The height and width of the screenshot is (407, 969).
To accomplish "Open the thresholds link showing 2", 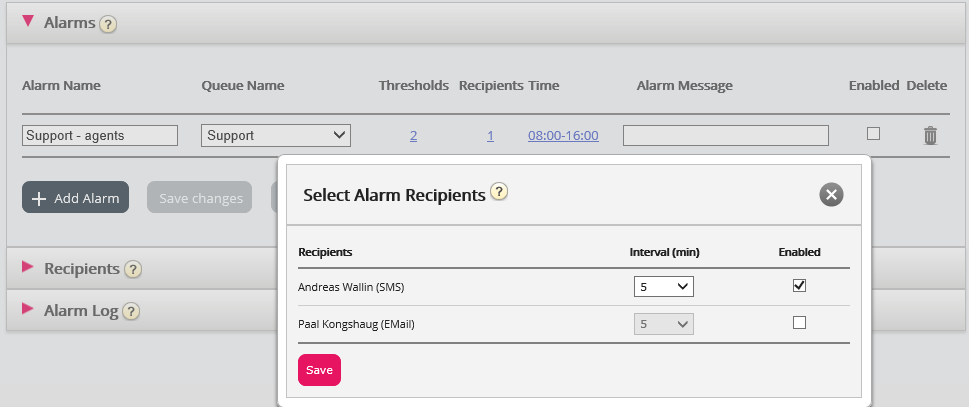I will 413,135.
